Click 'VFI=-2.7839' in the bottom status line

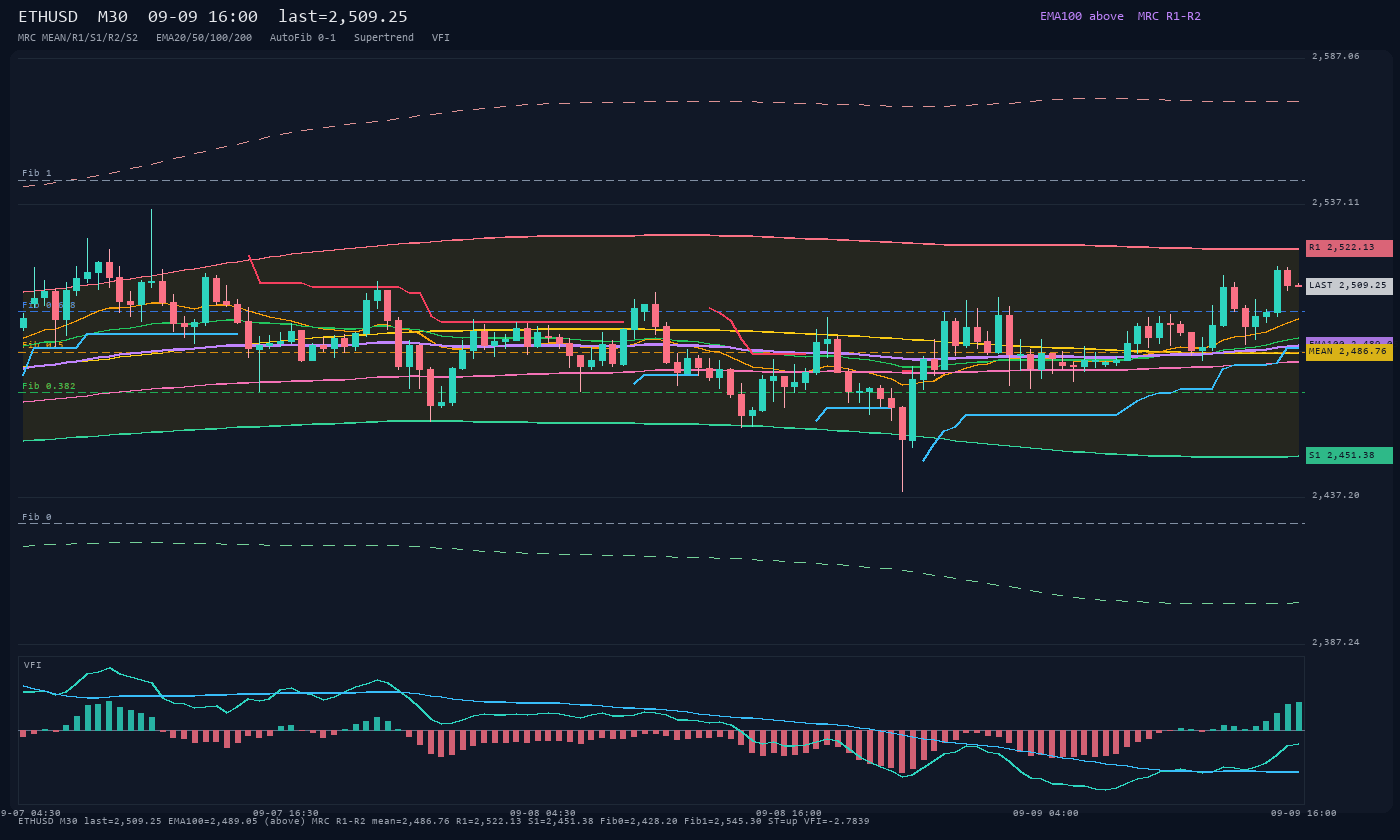click(837, 821)
